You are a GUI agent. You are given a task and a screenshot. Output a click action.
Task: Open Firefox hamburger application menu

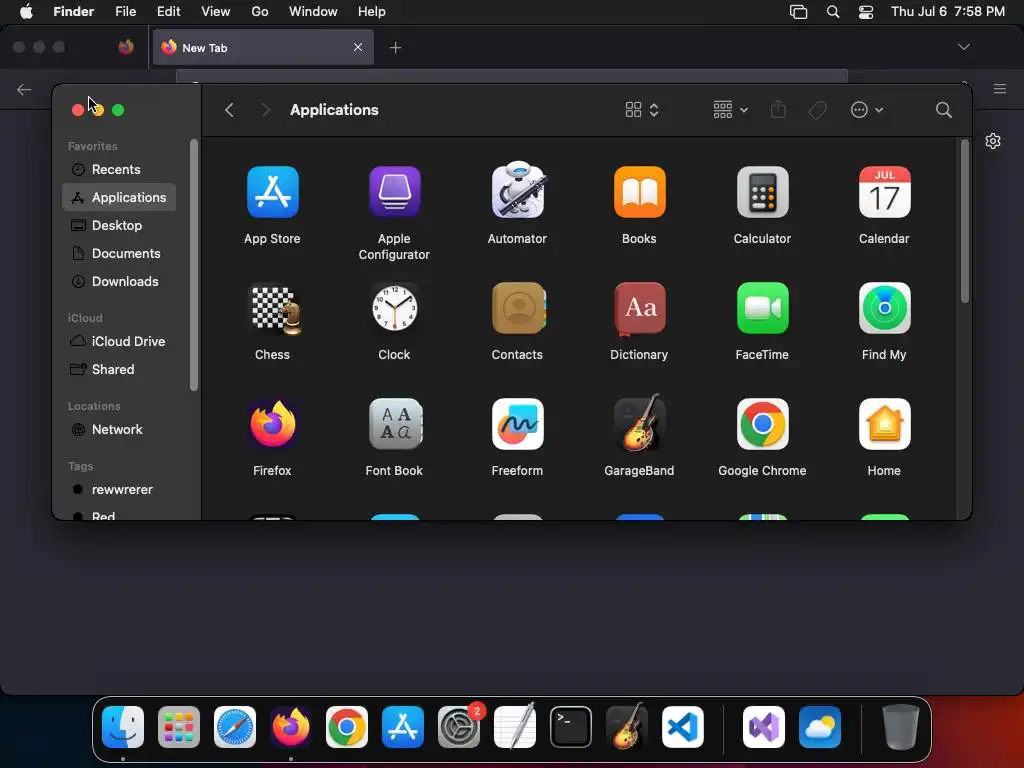tap(1000, 89)
